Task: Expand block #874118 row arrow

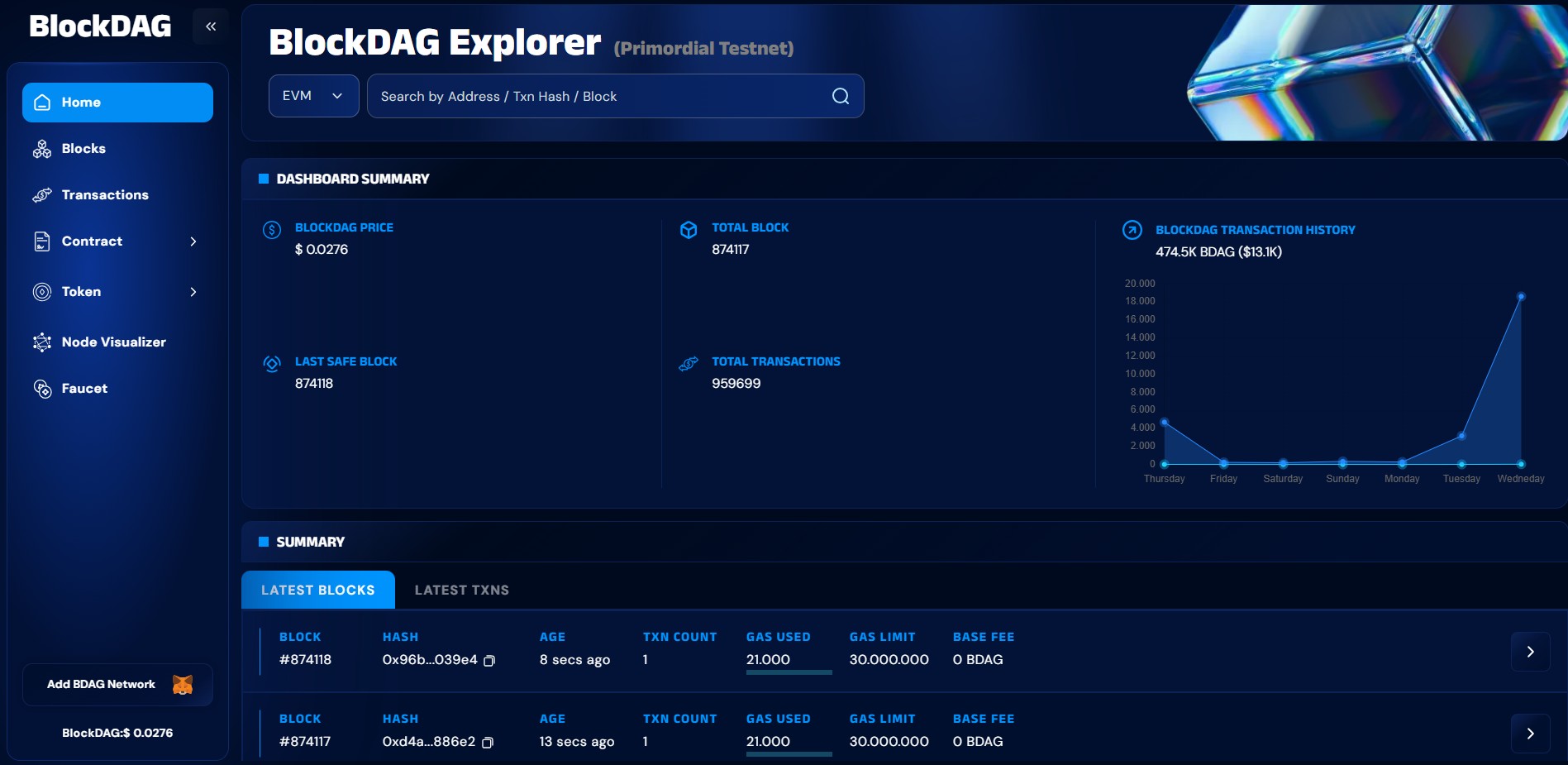Action: (x=1531, y=652)
